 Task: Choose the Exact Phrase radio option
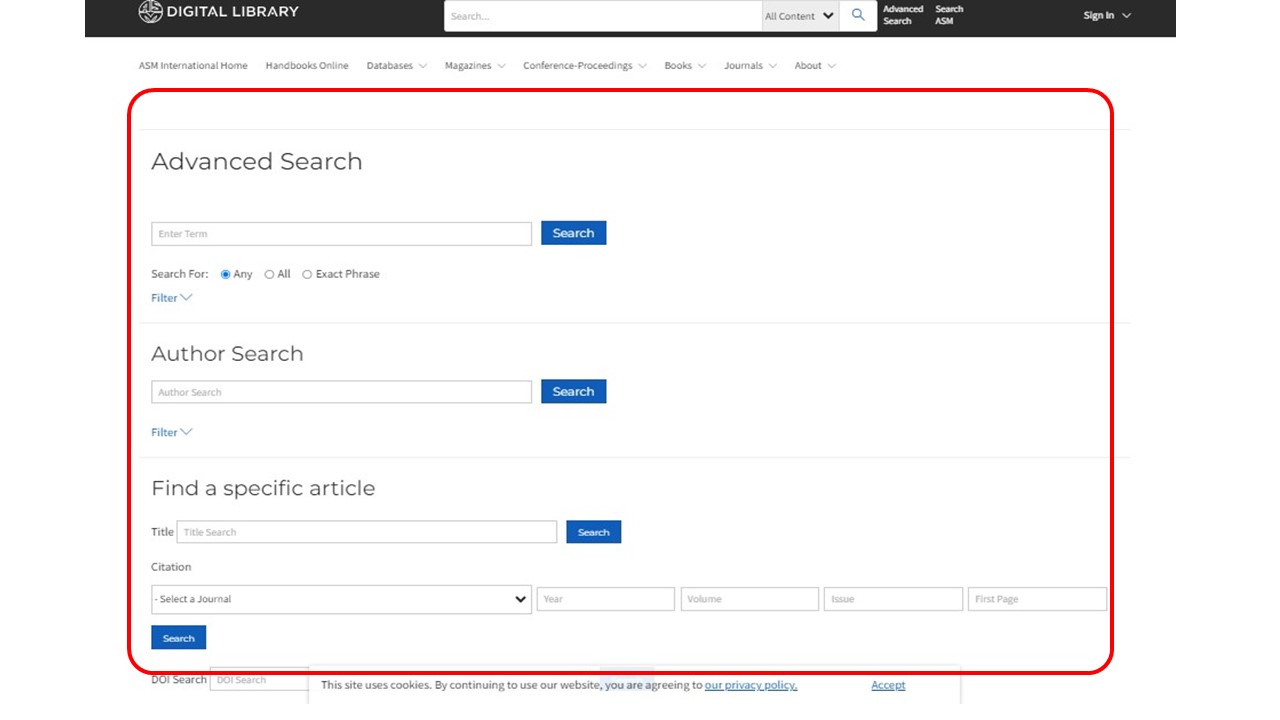(308, 274)
